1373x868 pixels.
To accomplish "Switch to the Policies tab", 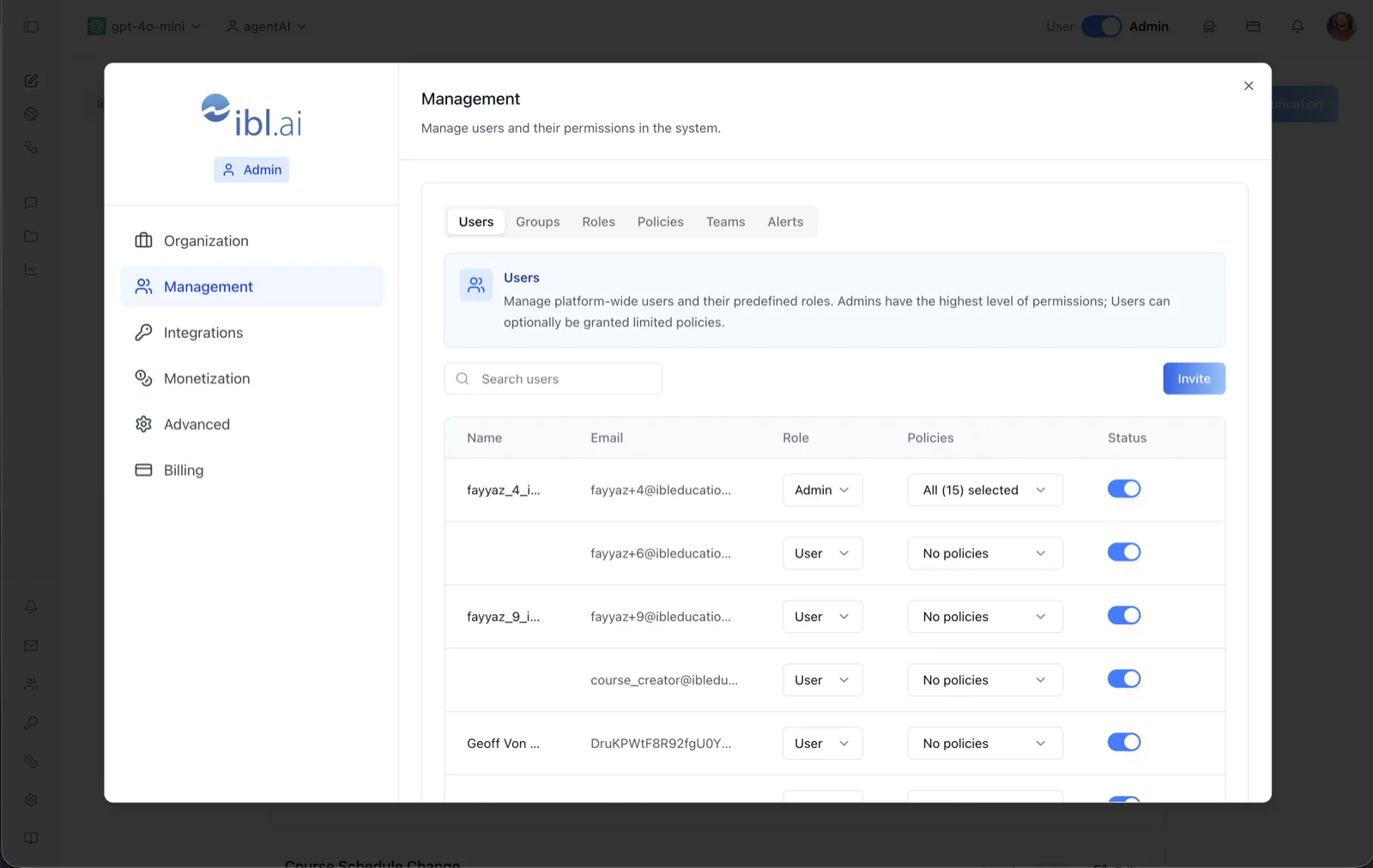I will pos(661,221).
